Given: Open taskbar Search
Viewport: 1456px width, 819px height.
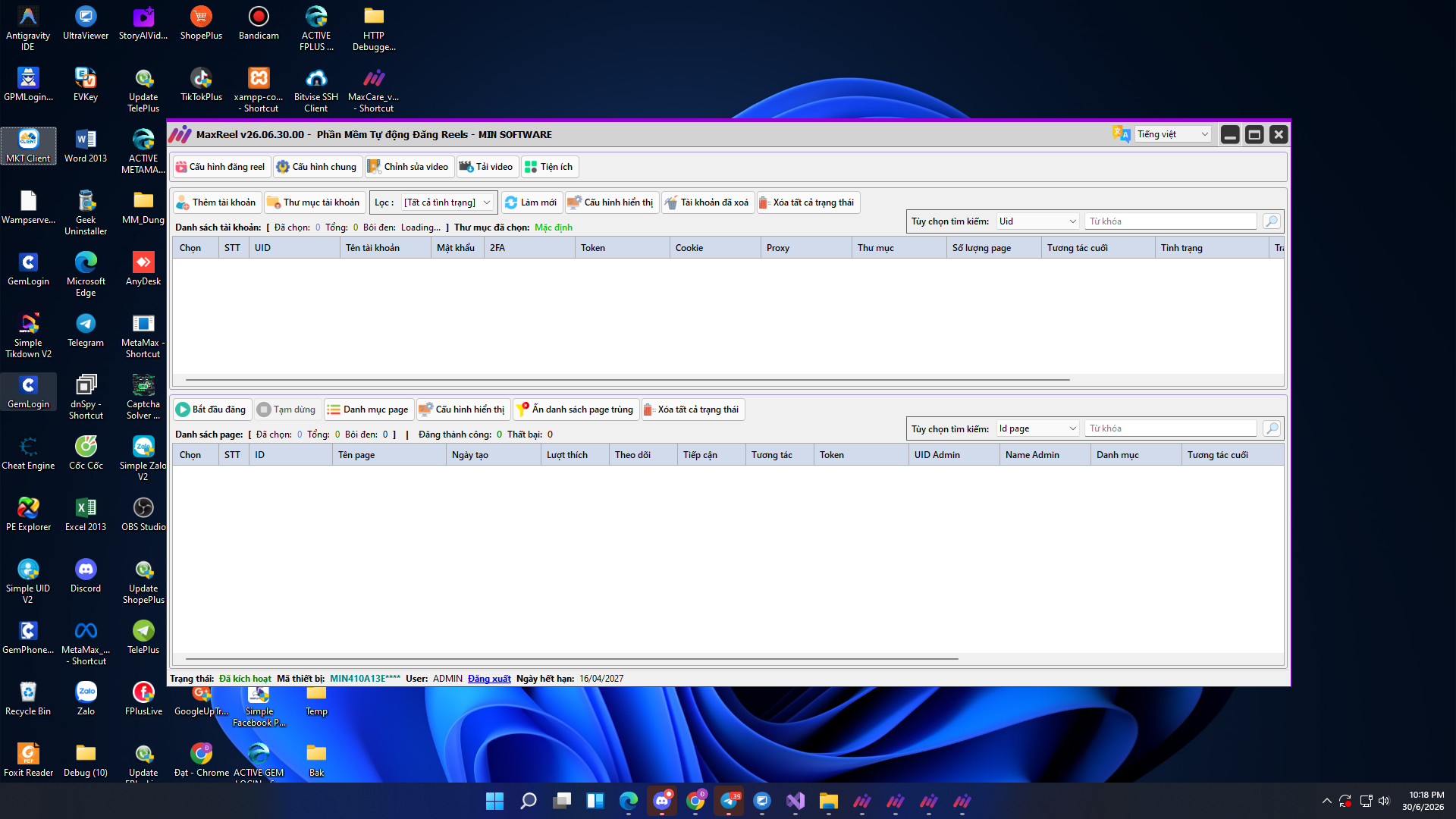Looking at the screenshot, I should tap(528, 801).
